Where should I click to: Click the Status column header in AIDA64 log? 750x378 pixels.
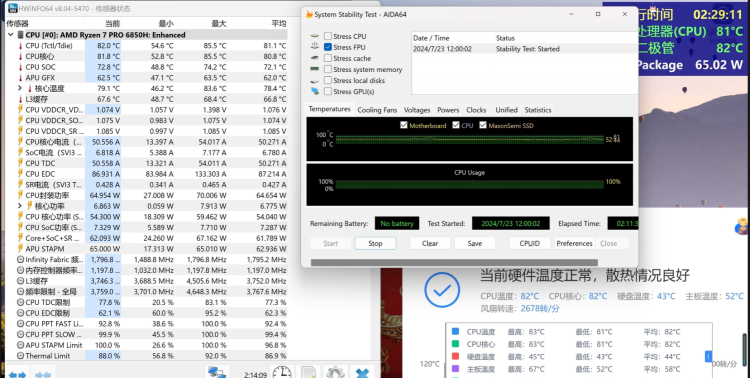505,38
